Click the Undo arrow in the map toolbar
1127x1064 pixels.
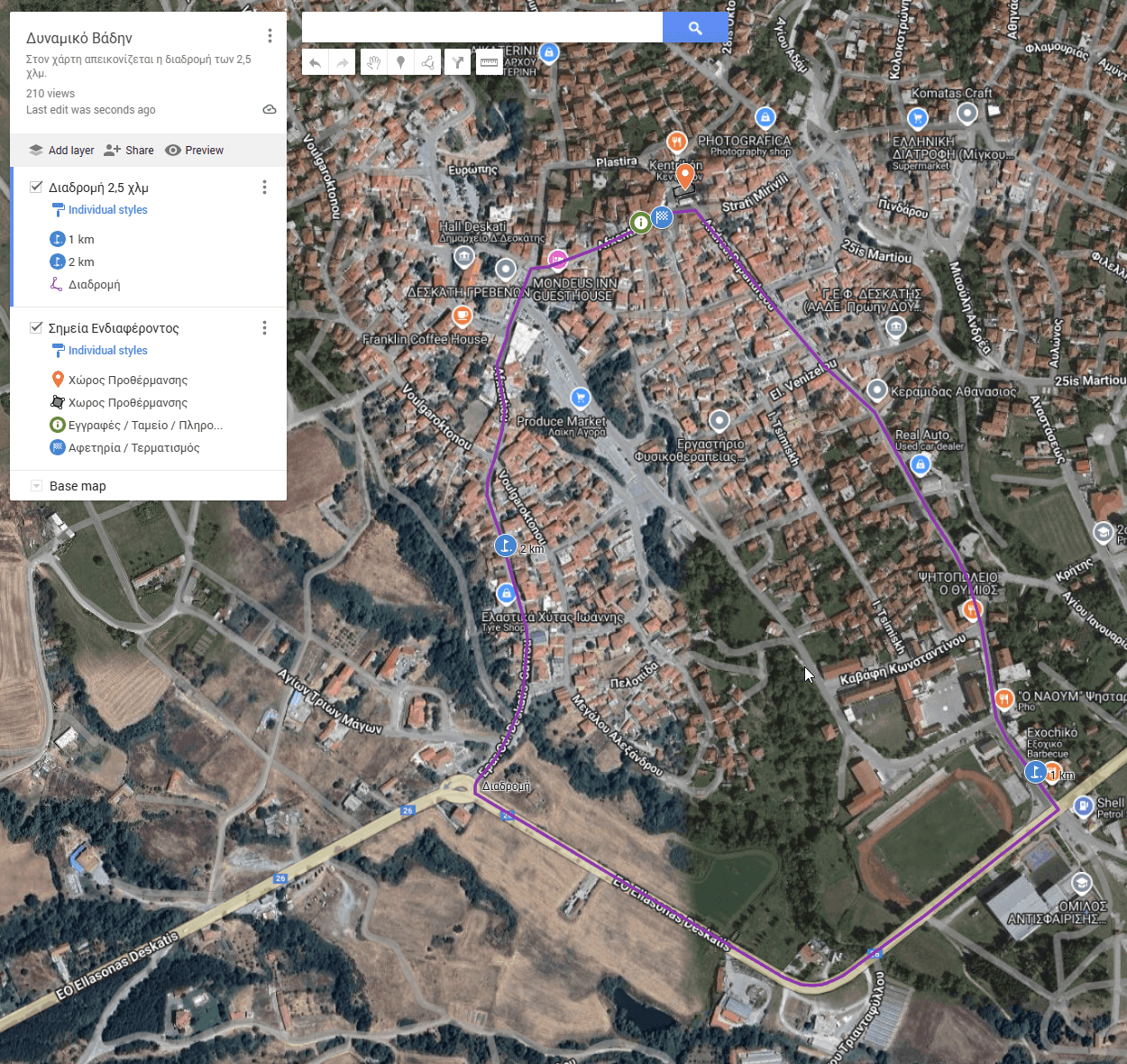315,62
